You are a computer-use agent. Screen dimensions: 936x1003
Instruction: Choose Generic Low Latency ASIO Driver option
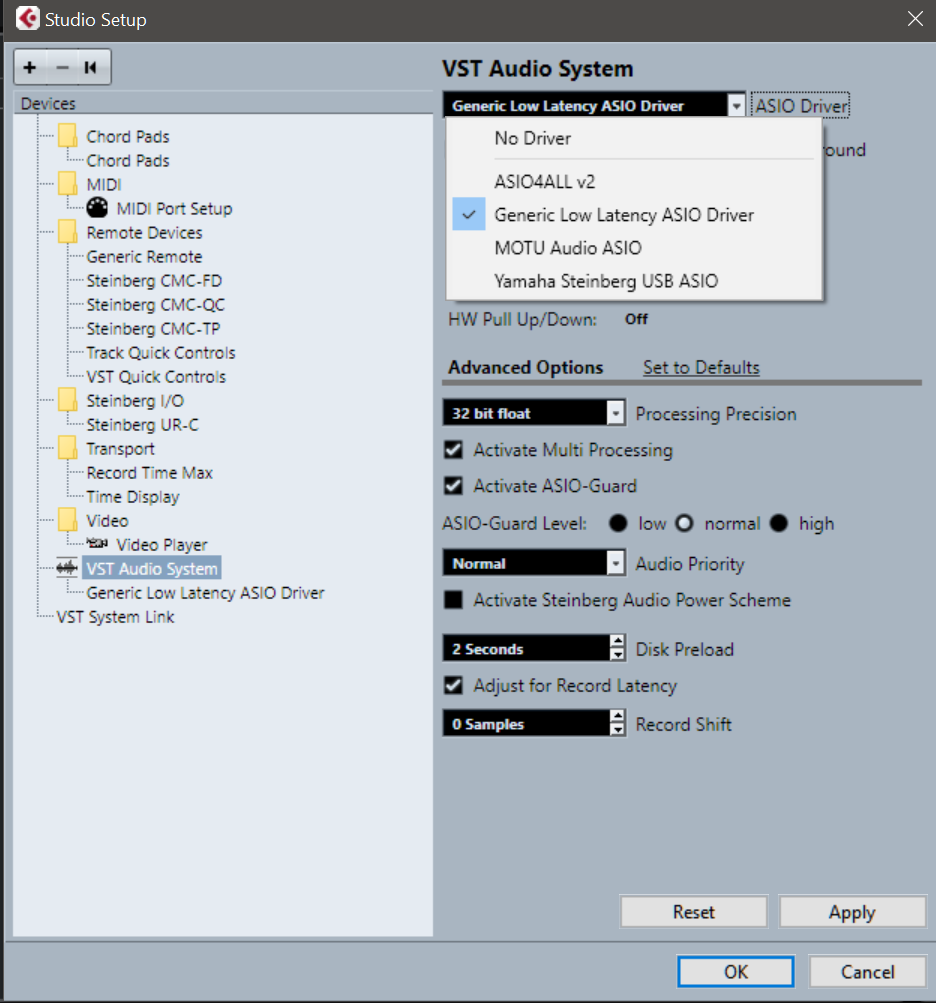point(634,215)
